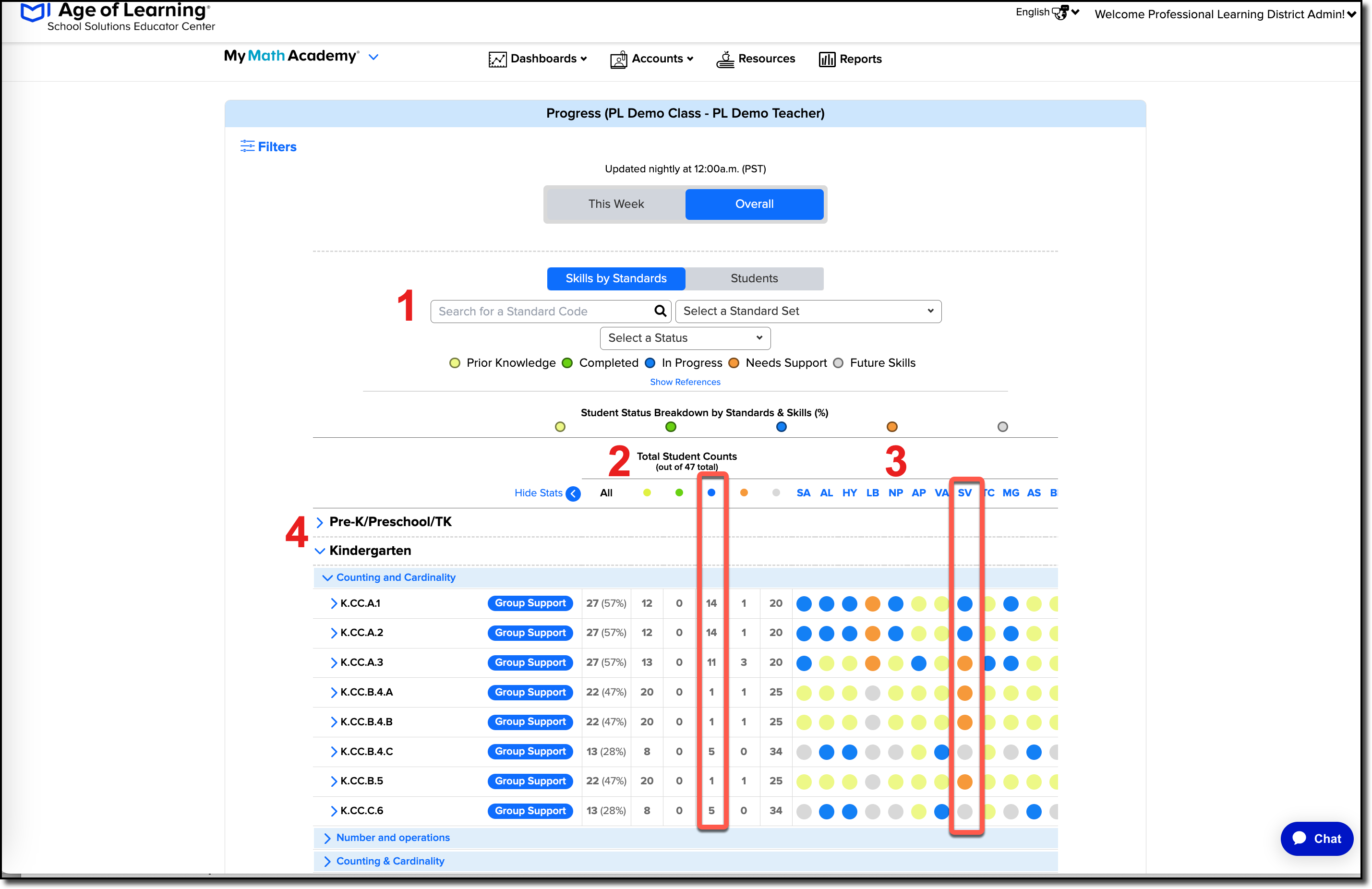Sort by orange Needs Support column dot
The image size is (1372, 889).
(744, 493)
